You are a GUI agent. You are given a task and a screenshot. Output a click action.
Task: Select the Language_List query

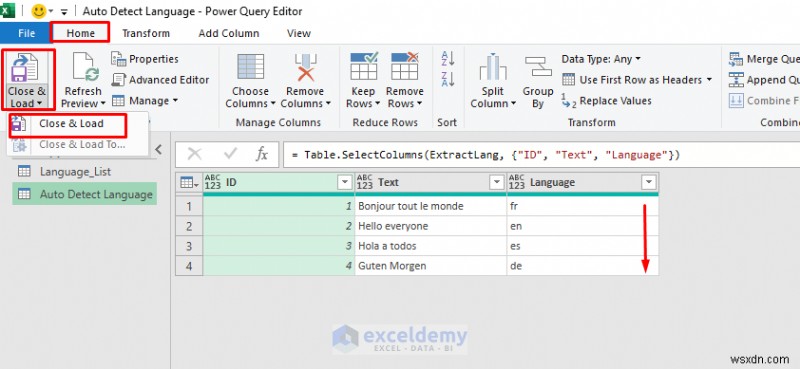pyautogui.click(x=85, y=171)
